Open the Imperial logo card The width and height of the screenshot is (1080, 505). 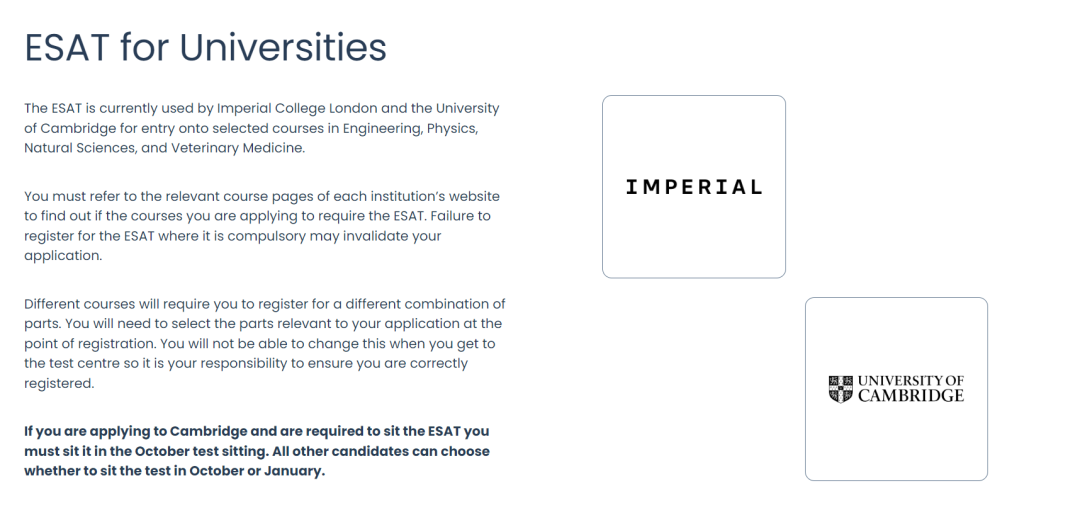(694, 187)
